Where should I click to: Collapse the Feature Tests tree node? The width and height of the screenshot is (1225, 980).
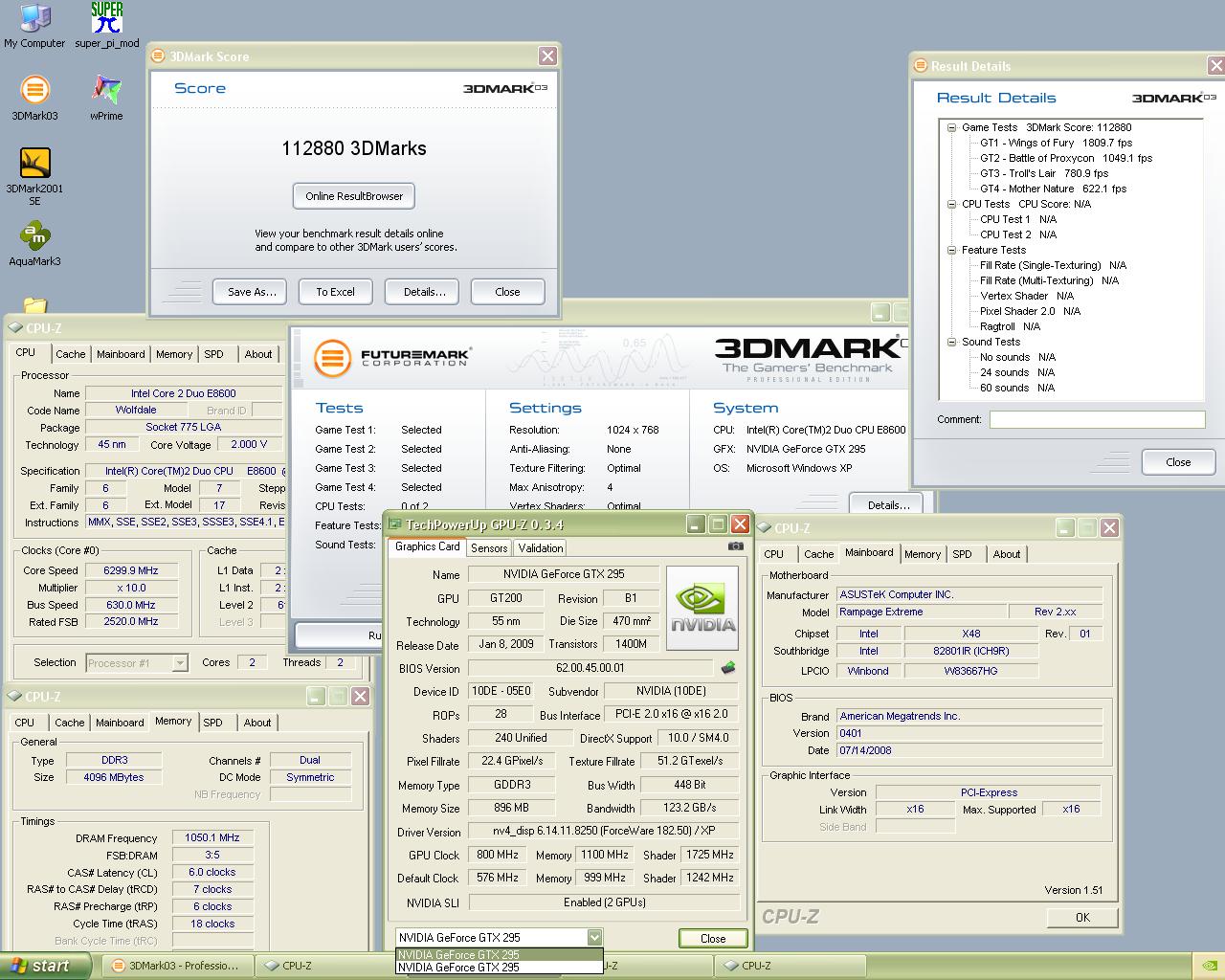[x=951, y=250]
